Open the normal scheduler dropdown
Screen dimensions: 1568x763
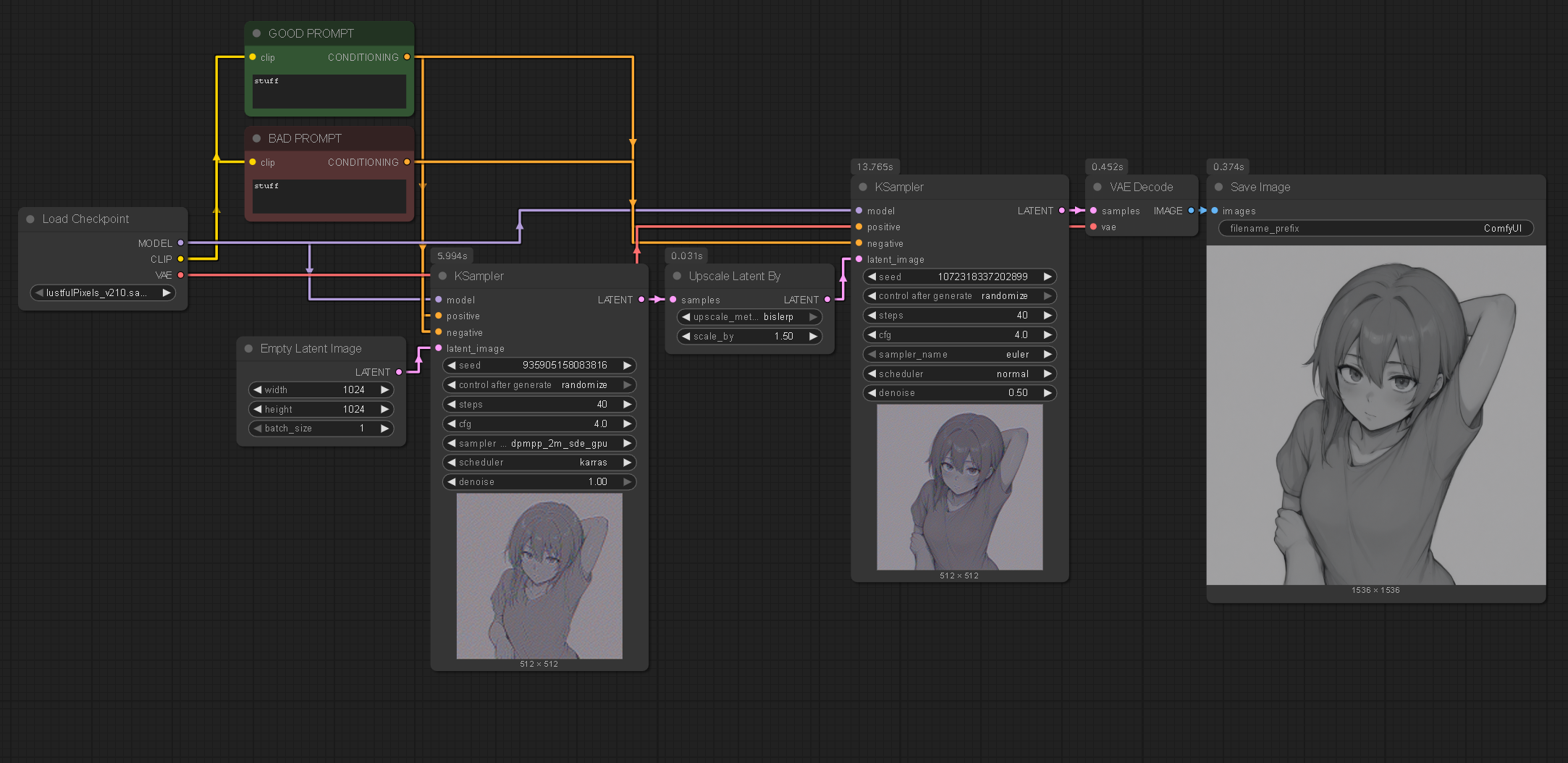[x=960, y=374]
